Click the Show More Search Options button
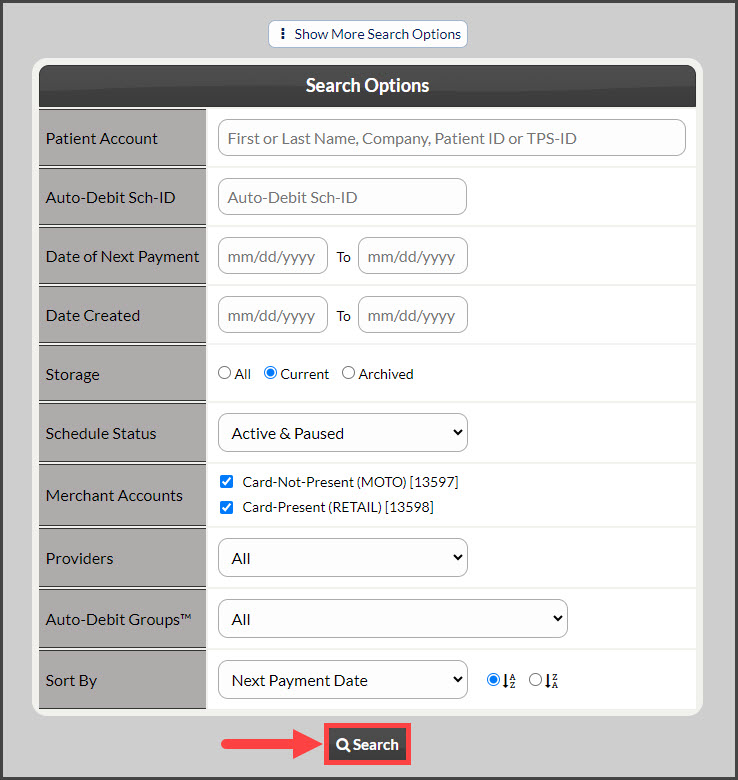This screenshot has height=780, width=738. tap(368, 34)
